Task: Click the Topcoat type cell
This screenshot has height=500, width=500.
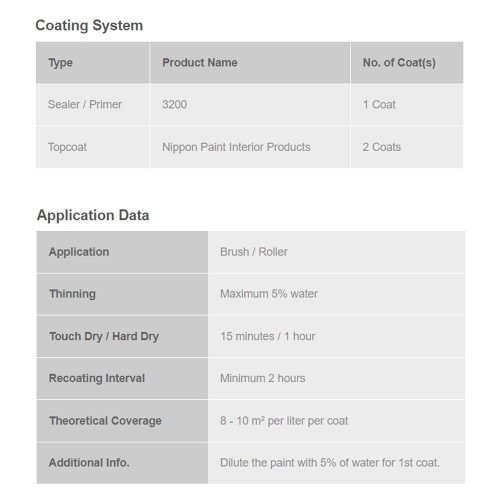Action: [93, 147]
